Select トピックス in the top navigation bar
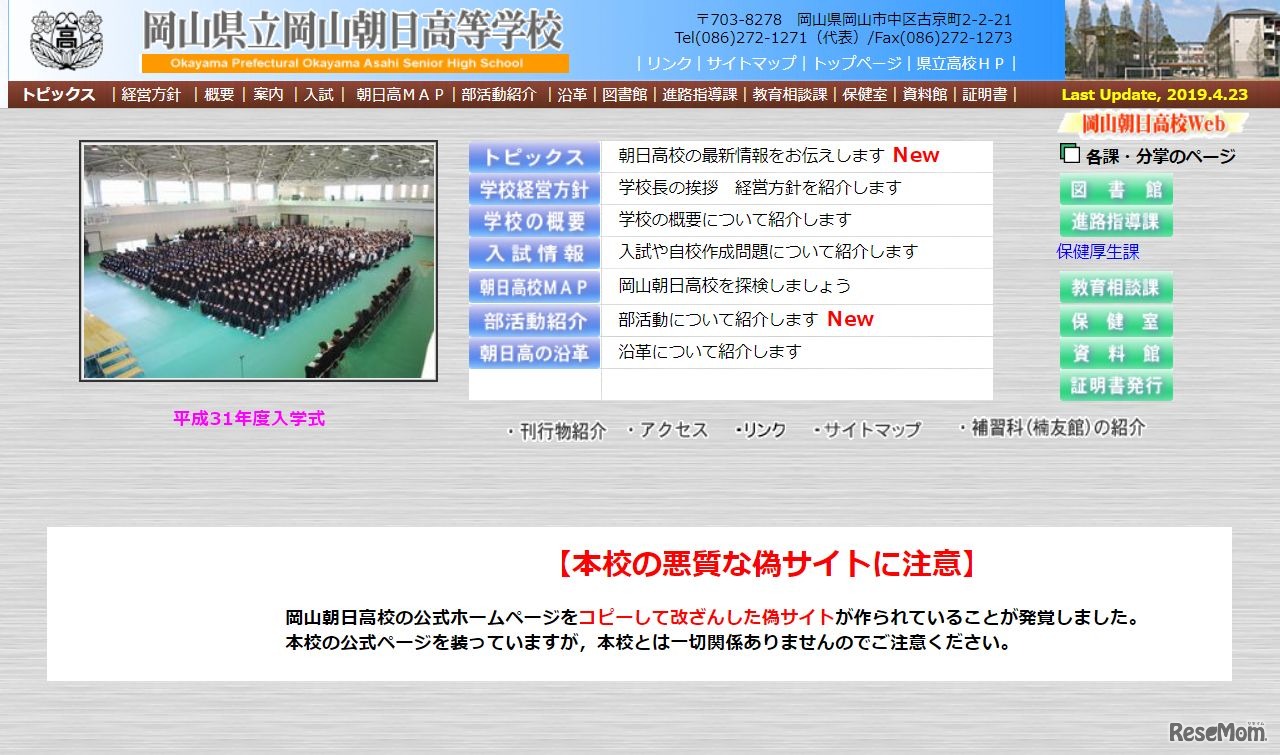The height and width of the screenshot is (755, 1280). coord(55,94)
